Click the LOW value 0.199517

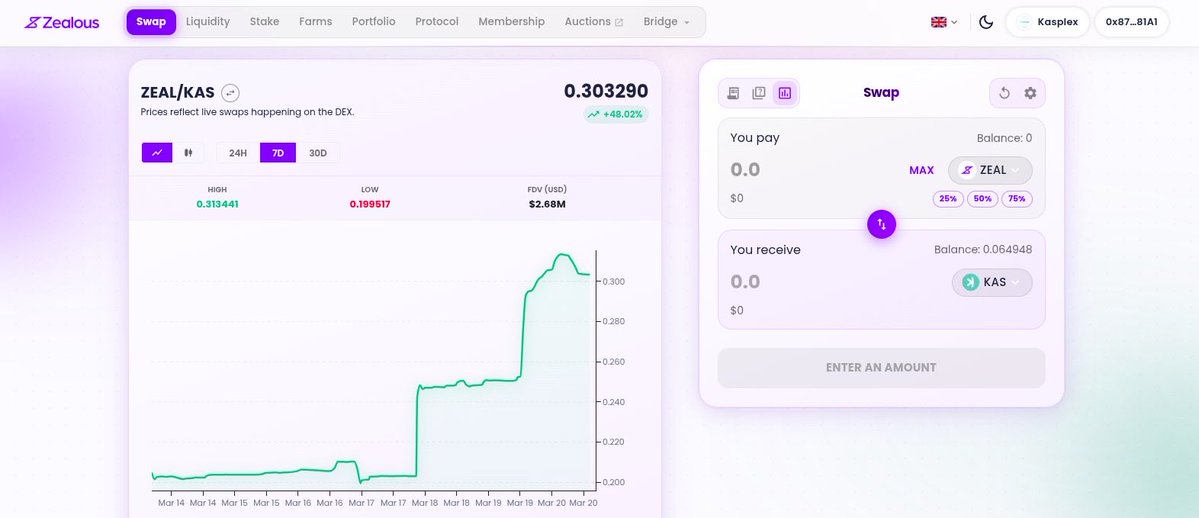pos(370,204)
